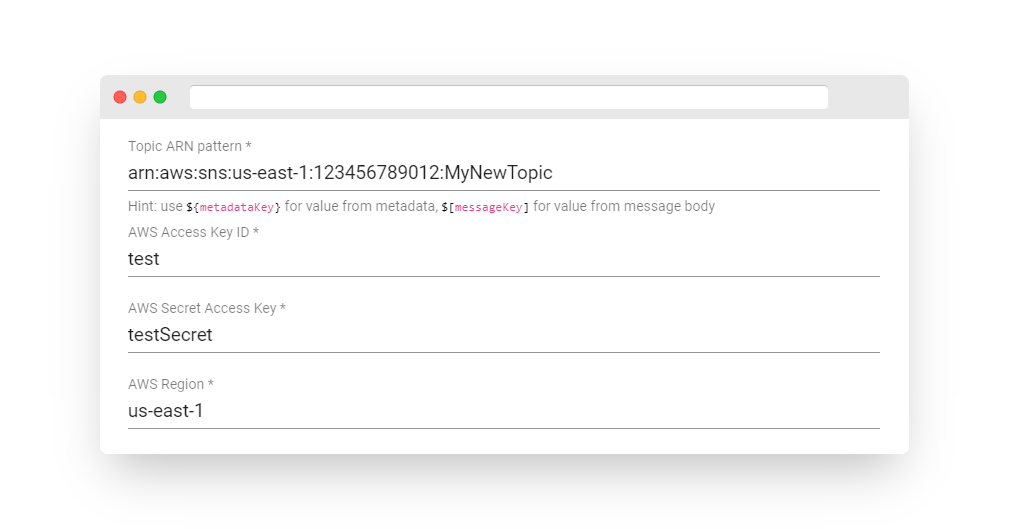Click the empty address bar at top

pos(508,97)
